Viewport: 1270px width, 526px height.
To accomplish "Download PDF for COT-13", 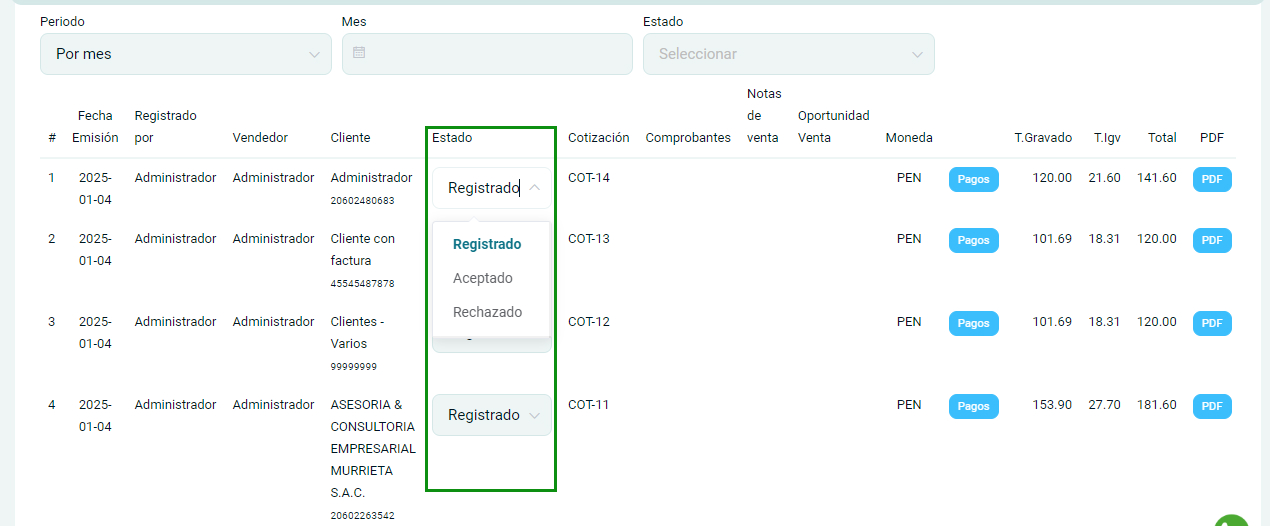I will [1212, 241].
